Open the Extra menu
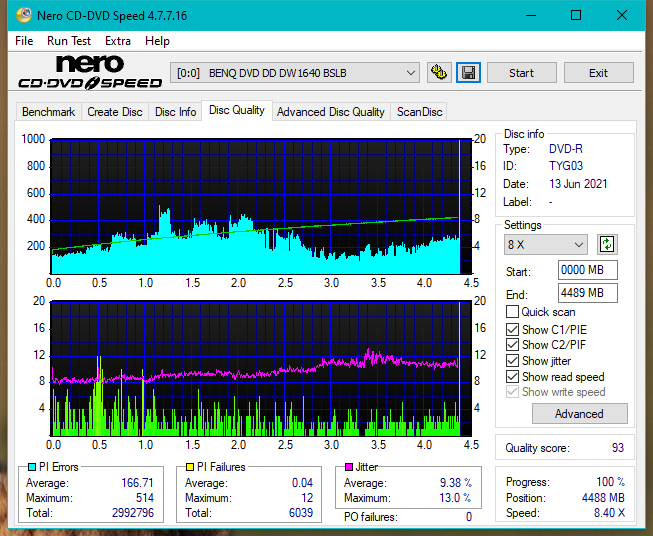This screenshot has width=653, height=536. tap(118, 41)
